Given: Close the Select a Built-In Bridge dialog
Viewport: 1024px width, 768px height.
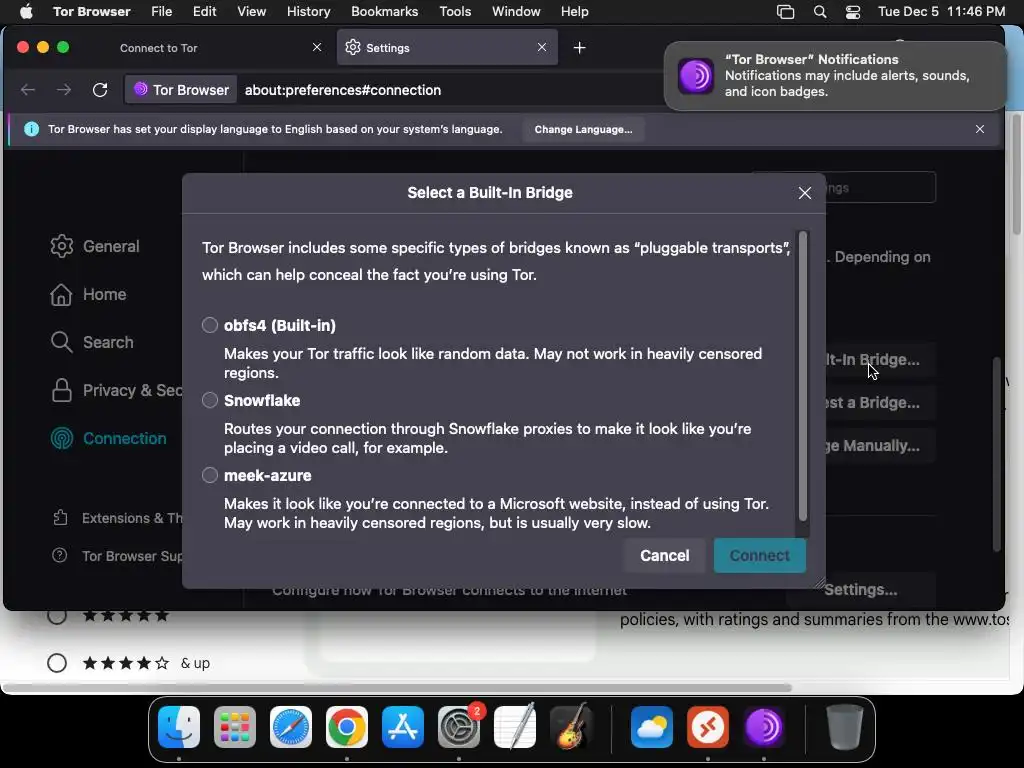Looking at the screenshot, I should click(x=805, y=193).
